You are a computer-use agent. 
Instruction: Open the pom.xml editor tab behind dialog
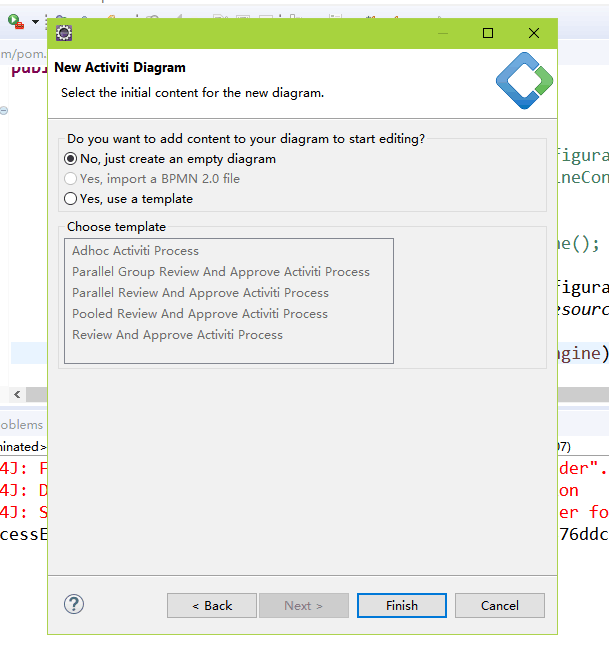pyautogui.click(x=23, y=54)
